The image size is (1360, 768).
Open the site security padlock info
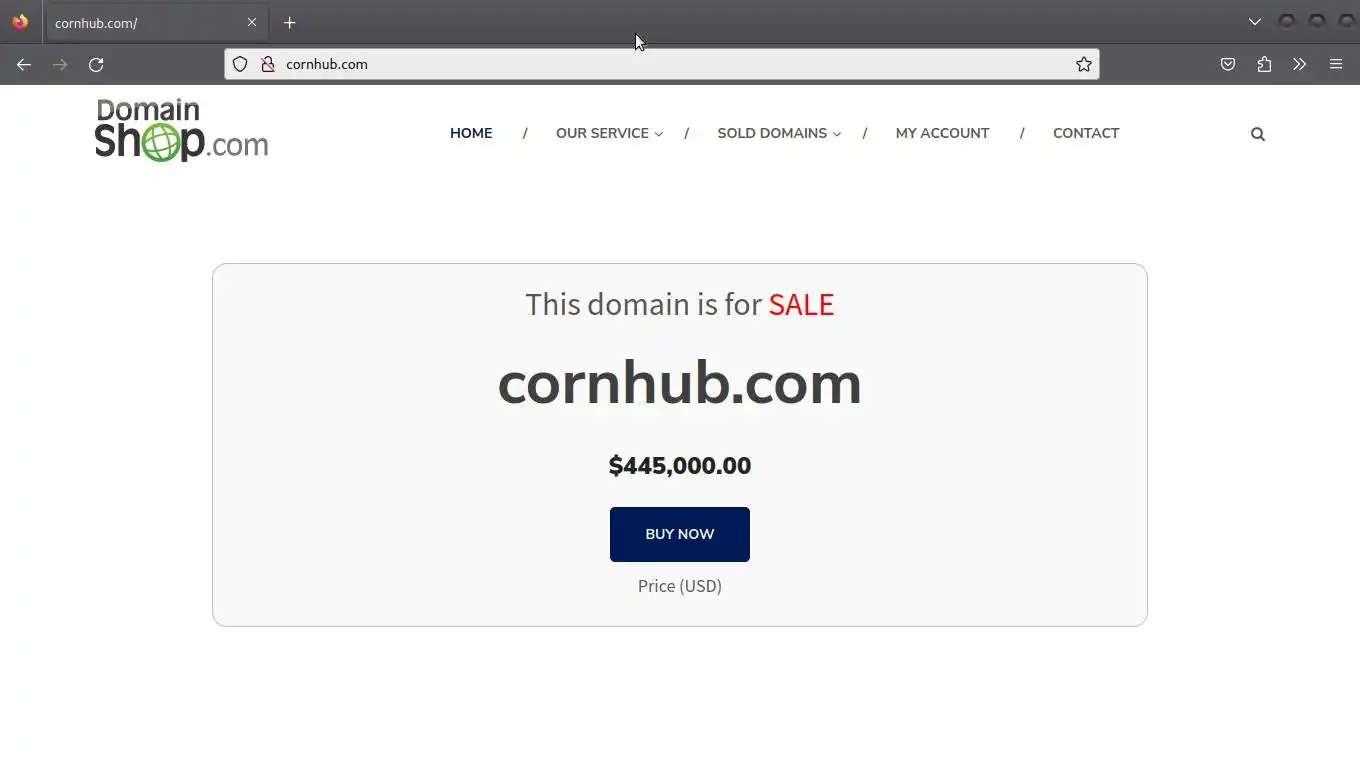point(267,64)
